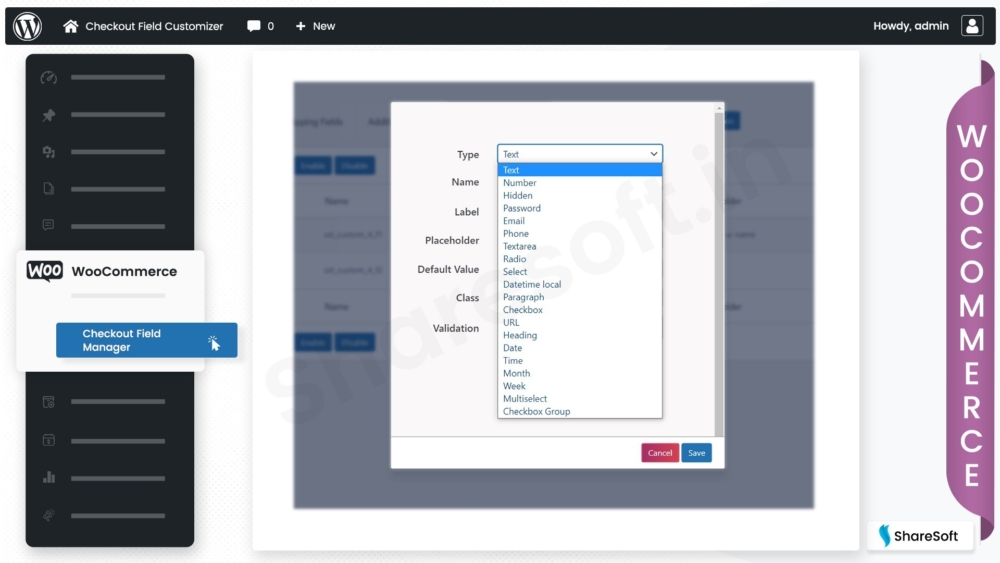This screenshot has height=563, width=1000.
Task: Click the New link in admin bar
Action: click(324, 26)
